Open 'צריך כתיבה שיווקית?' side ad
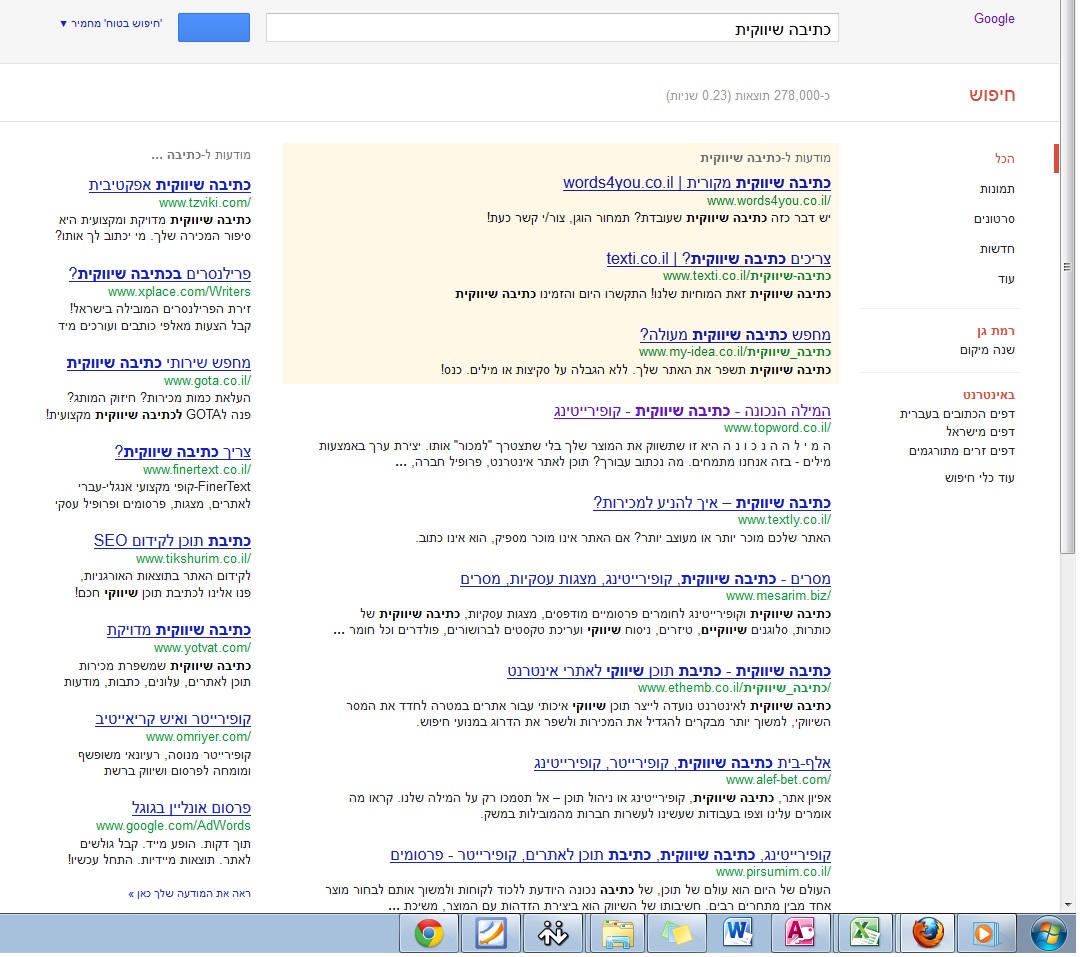Viewport: 1080px width, 957px height. pos(183,452)
